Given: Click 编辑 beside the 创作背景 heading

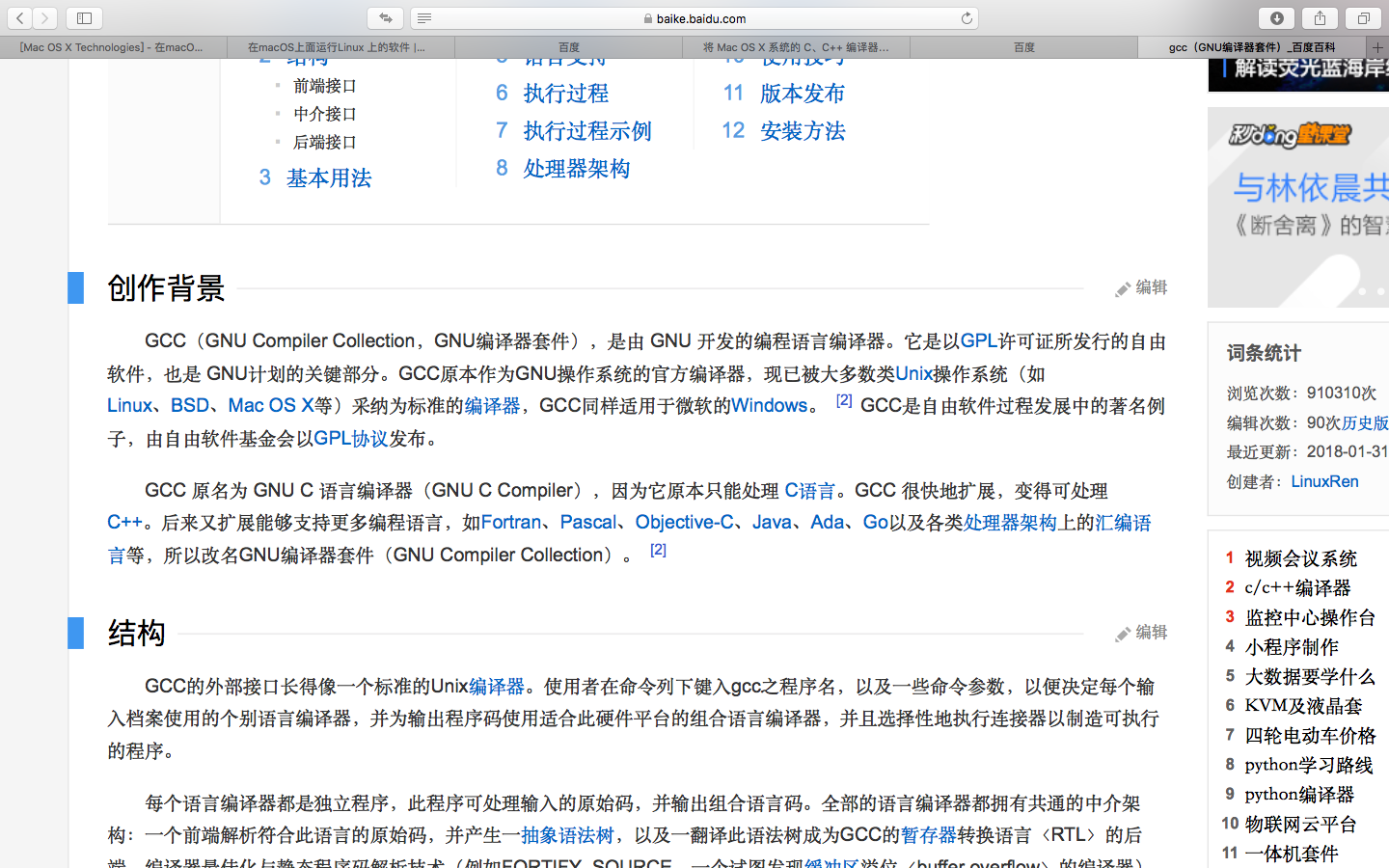Looking at the screenshot, I should [x=1142, y=287].
